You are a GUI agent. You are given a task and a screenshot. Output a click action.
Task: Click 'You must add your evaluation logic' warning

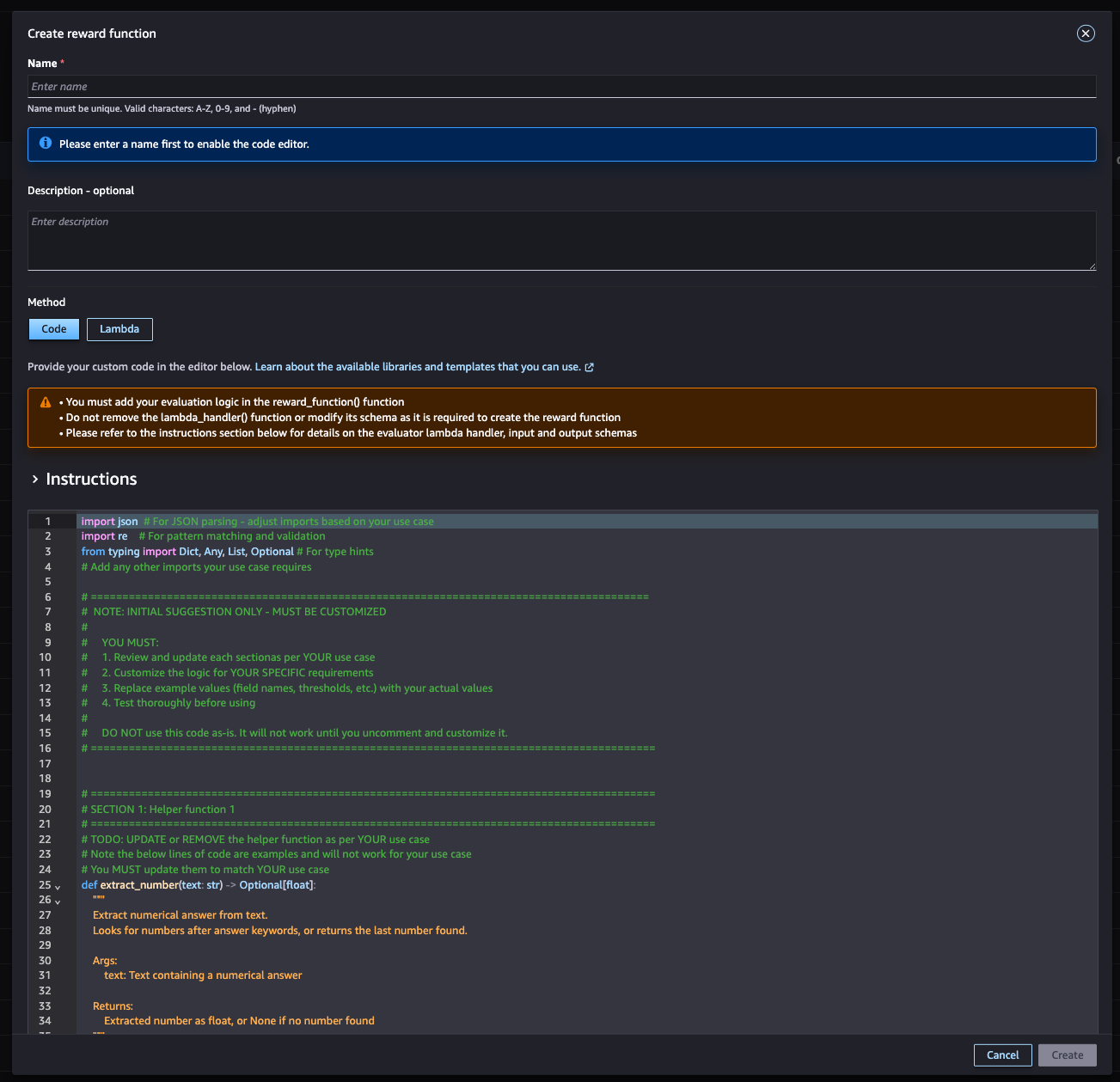232,402
